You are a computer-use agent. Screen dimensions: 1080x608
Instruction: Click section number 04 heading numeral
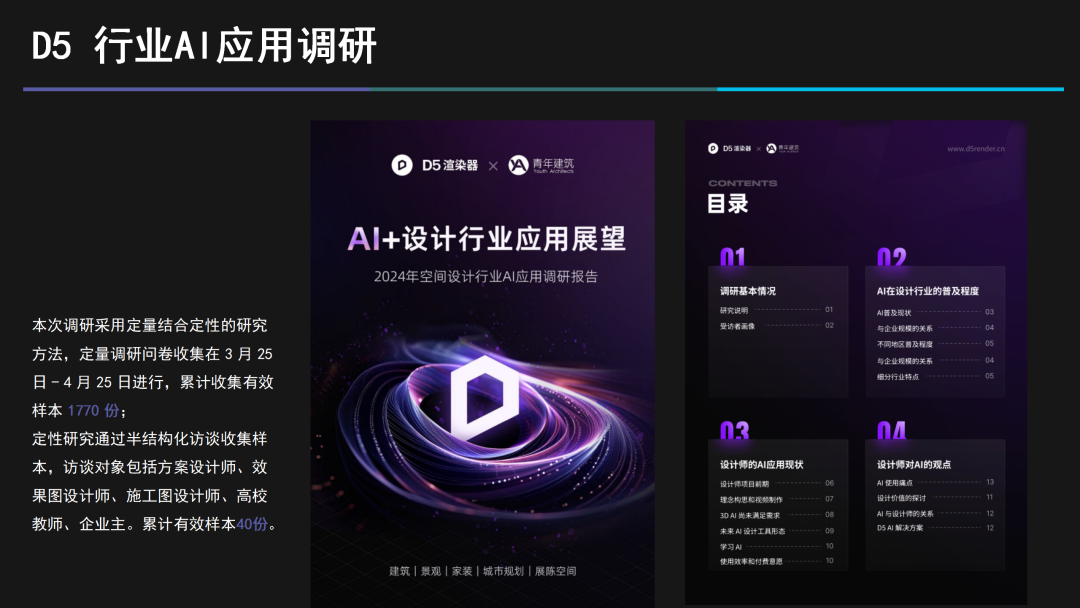tap(891, 430)
